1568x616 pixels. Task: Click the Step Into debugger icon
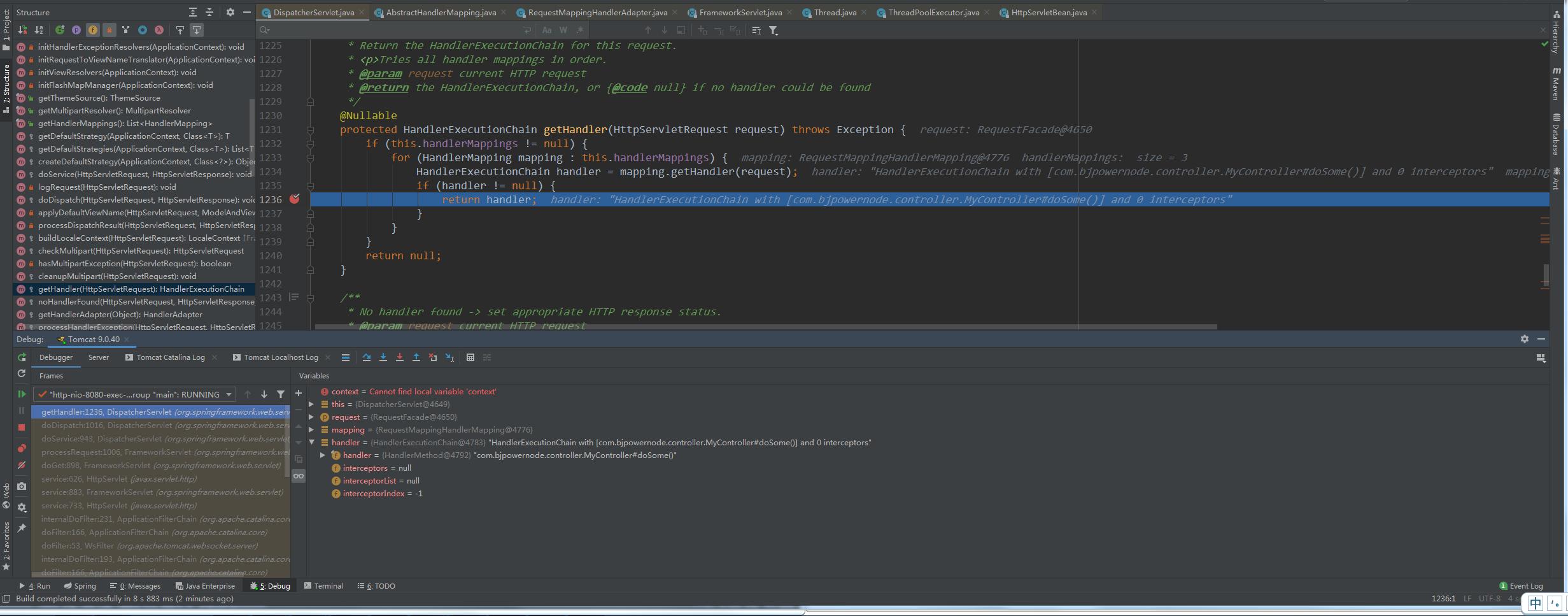coord(383,357)
